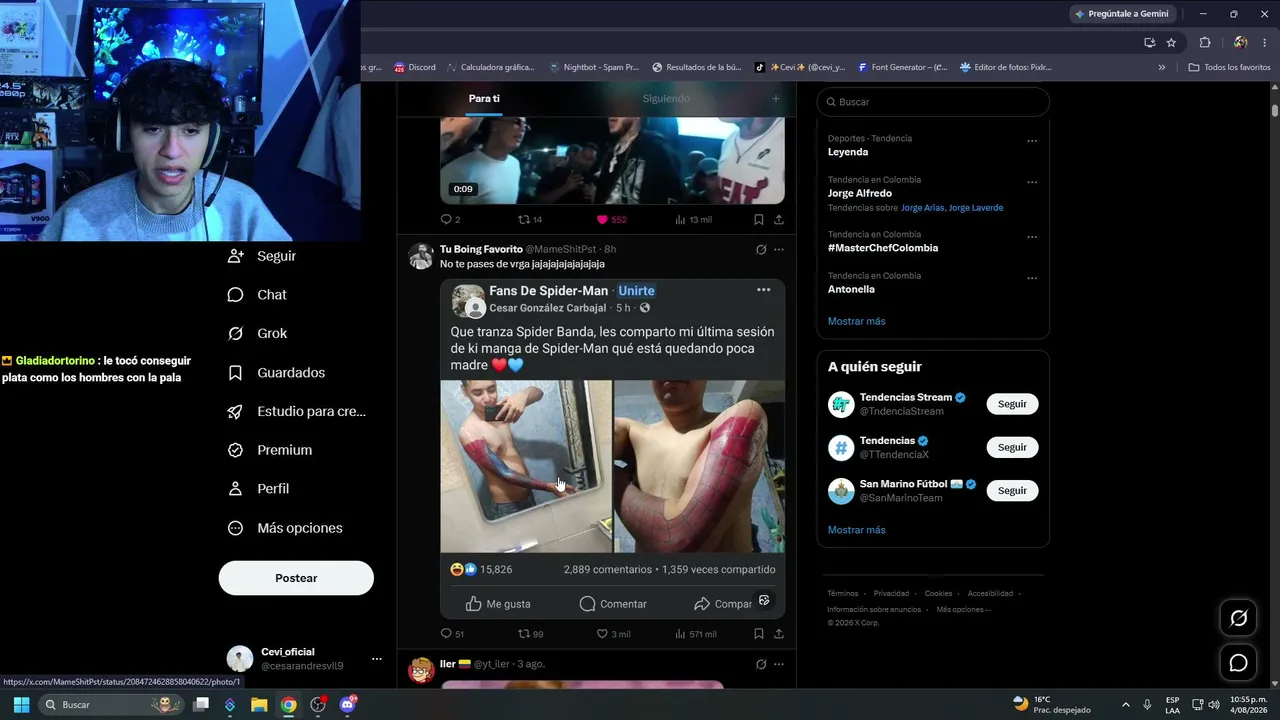Open Guardados bookmarks in the sidebar
Image resolution: width=1280 pixels, height=720 pixels.
[x=276, y=372]
